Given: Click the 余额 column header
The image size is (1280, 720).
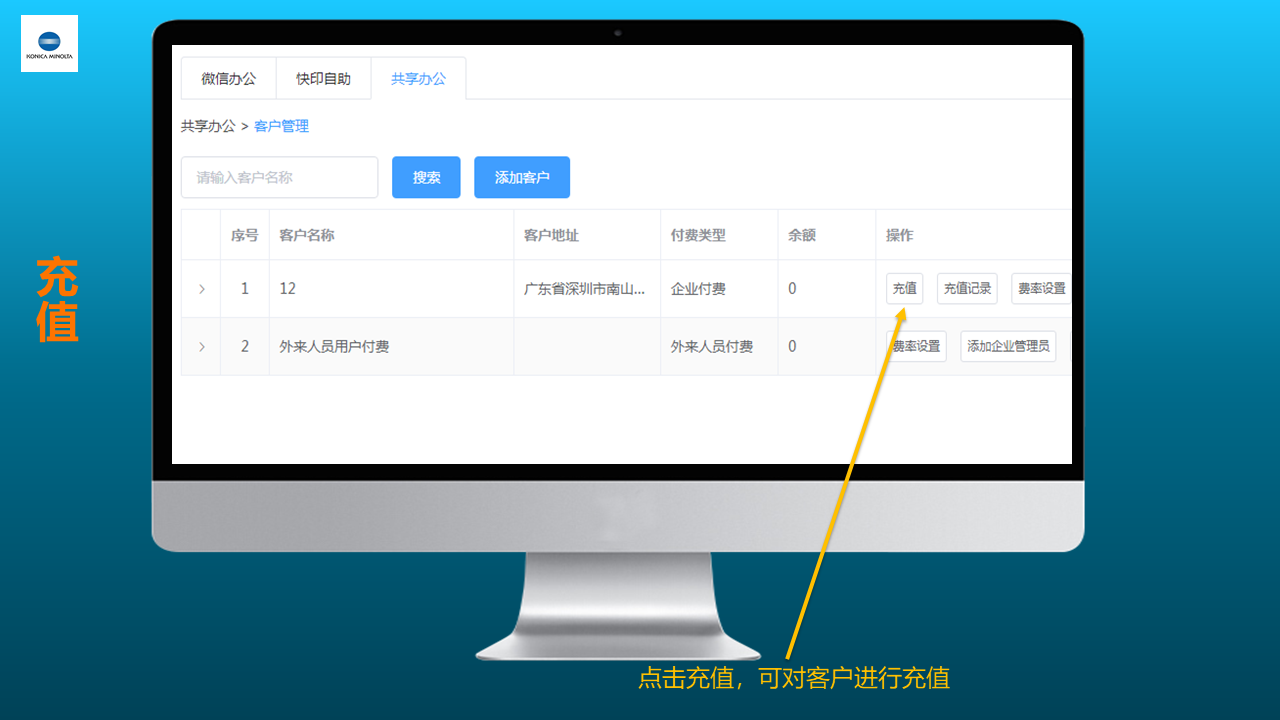Looking at the screenshot, I should (x=802, y=236).
